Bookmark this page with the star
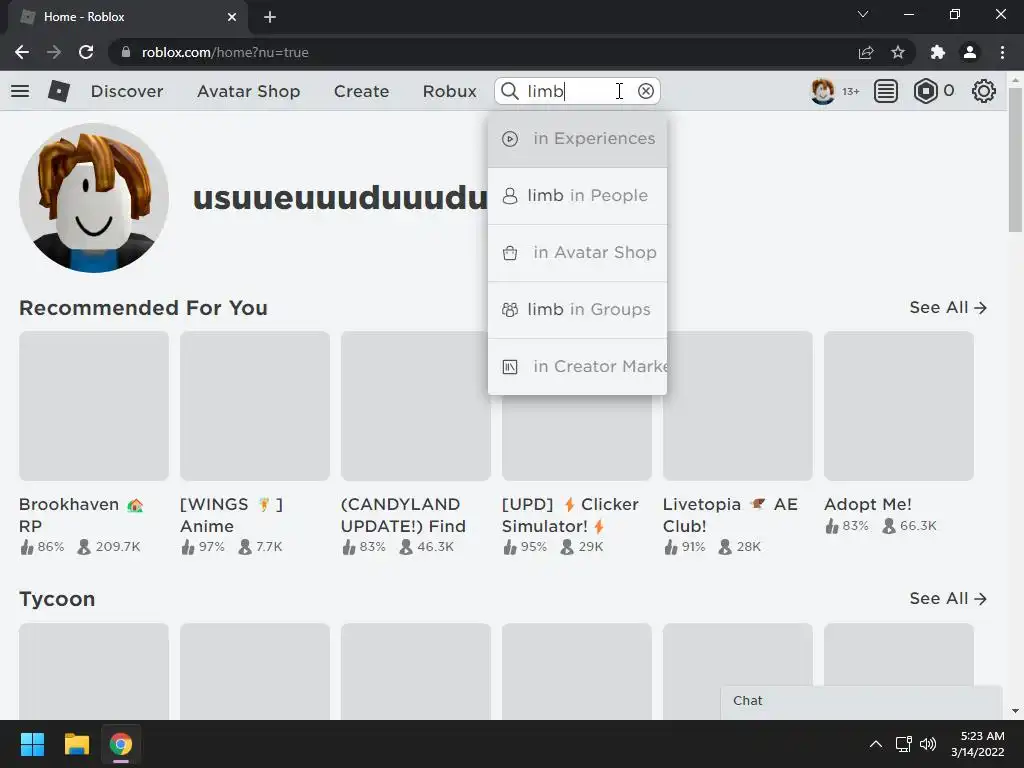Viewport: 1024px width, 768px height. point(898,52)
